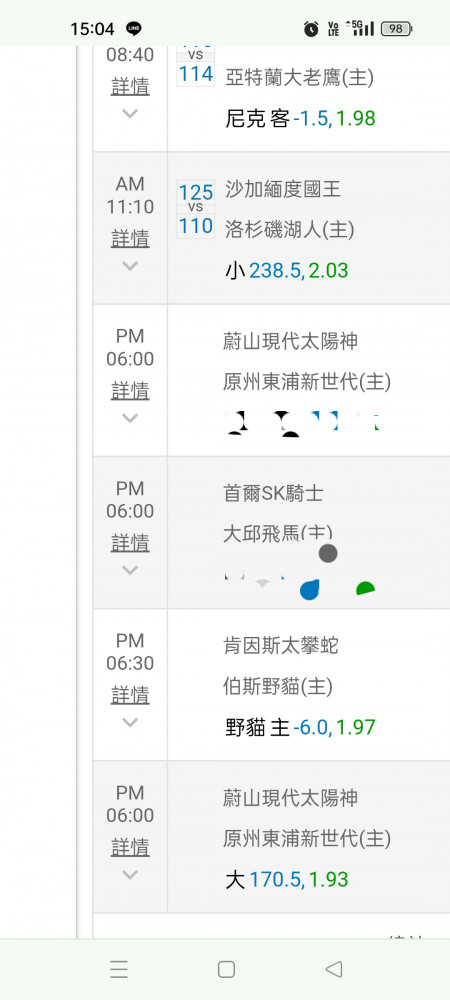Expand chevron under AM 11:10 Kings vs Lakers
The image size is (450, 1000).
pos(130,266)
